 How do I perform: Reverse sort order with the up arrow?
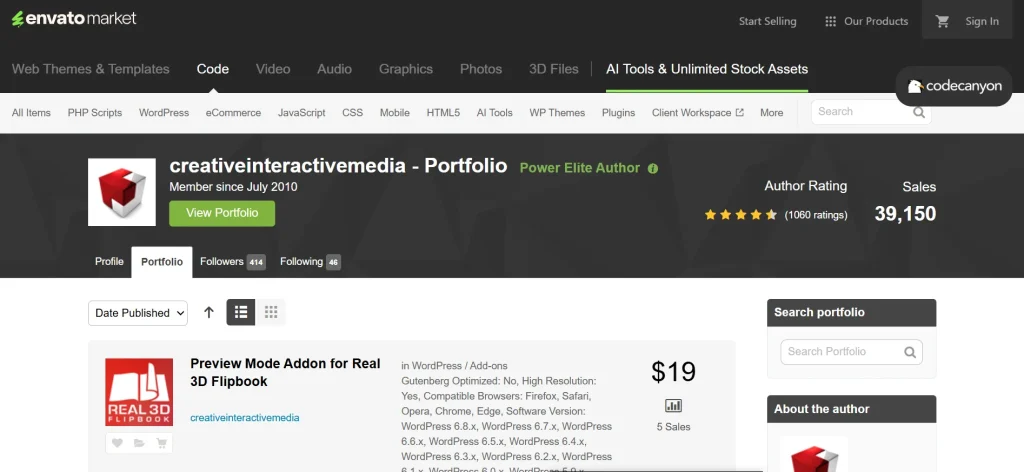pos(209,313)
